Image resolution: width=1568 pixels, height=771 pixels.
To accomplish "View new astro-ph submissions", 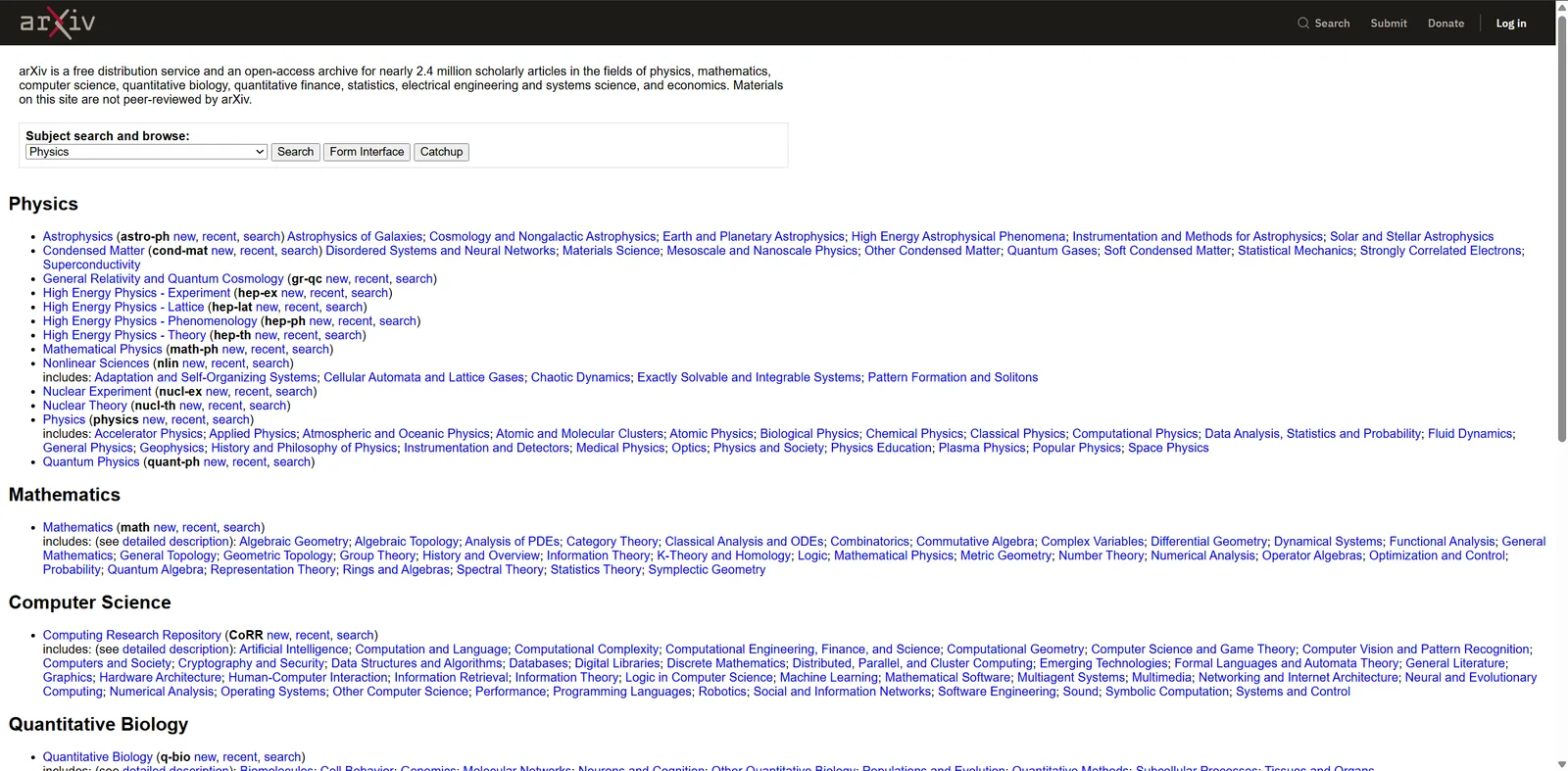I will point(184,236).
